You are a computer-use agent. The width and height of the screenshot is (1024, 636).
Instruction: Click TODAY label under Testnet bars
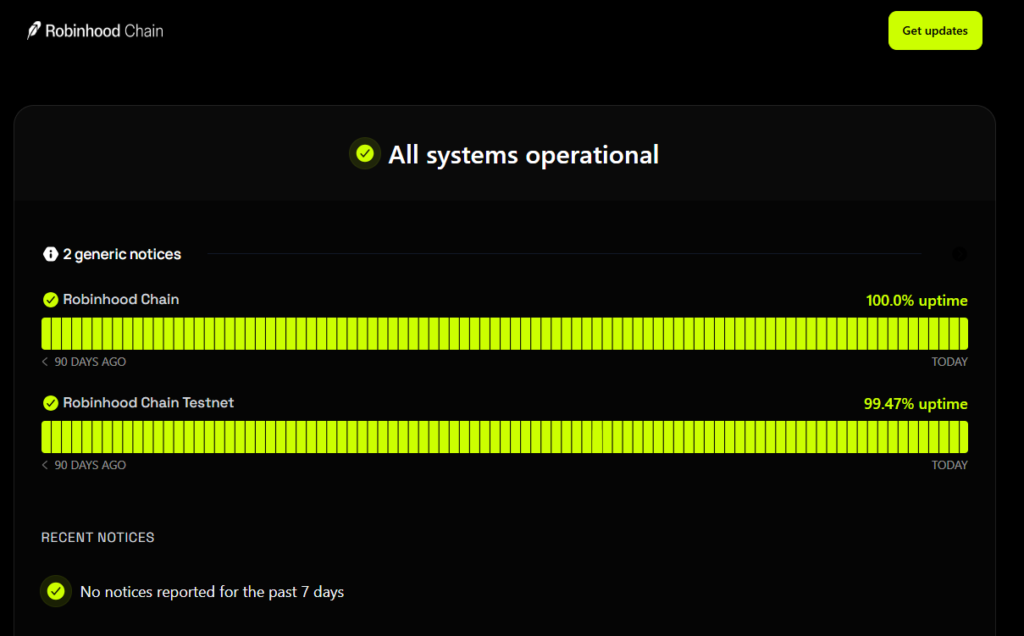950,465
